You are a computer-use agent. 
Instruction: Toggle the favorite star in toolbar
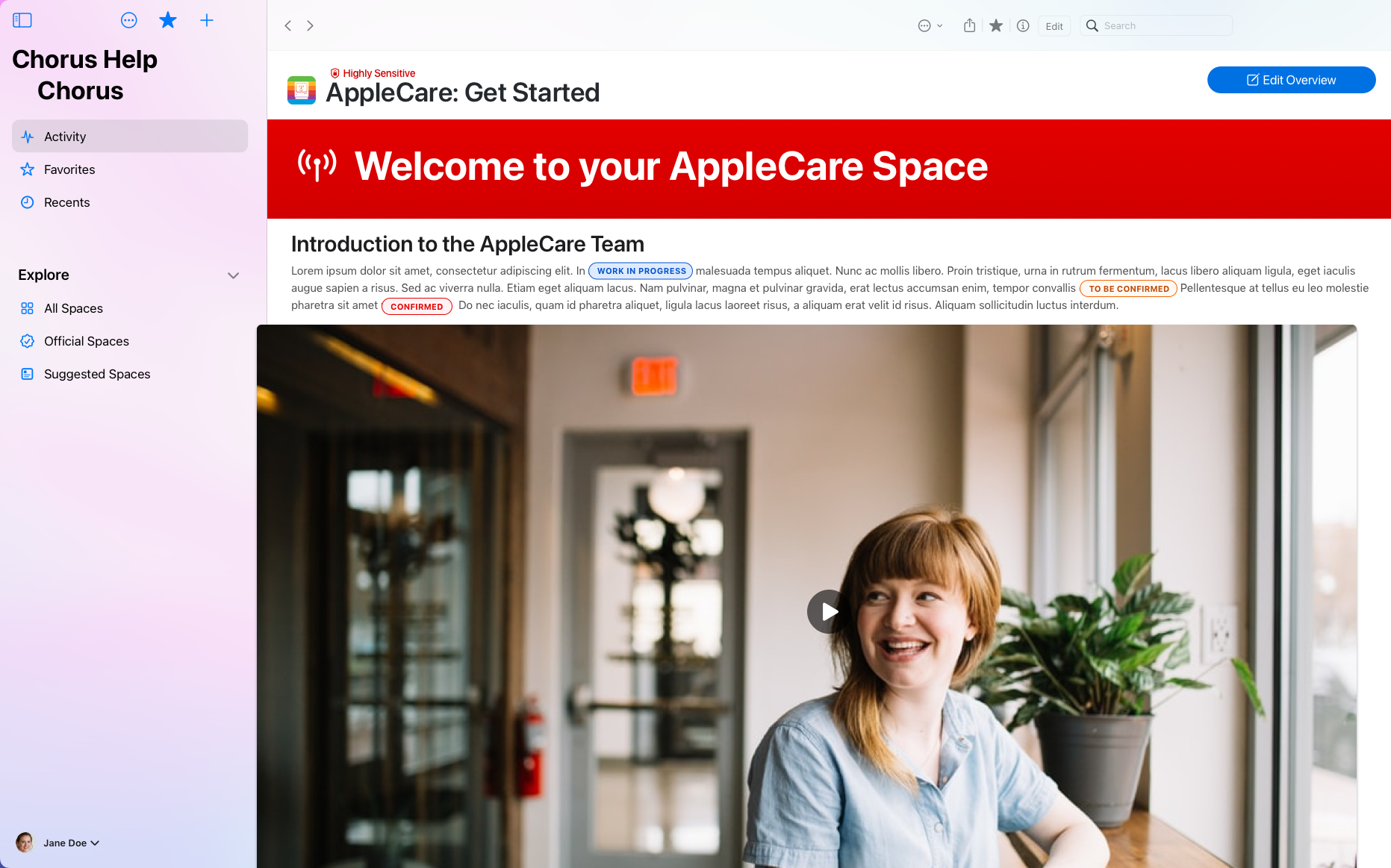click(996, 25)
